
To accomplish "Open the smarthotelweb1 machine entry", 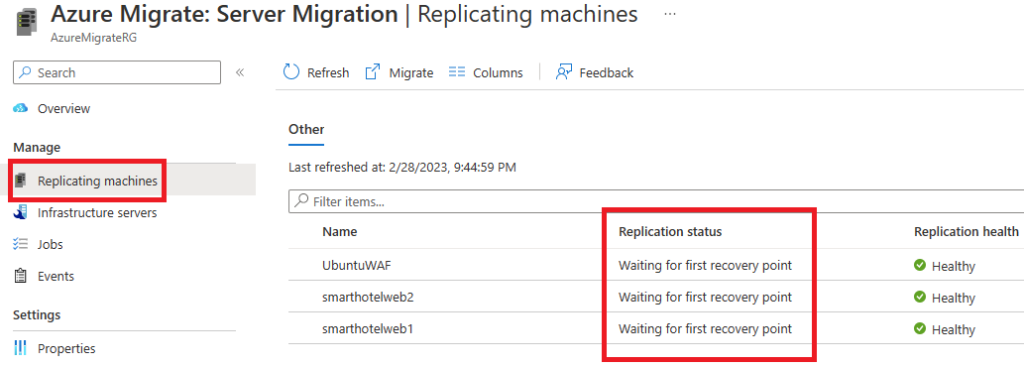I will pos(367,329).
